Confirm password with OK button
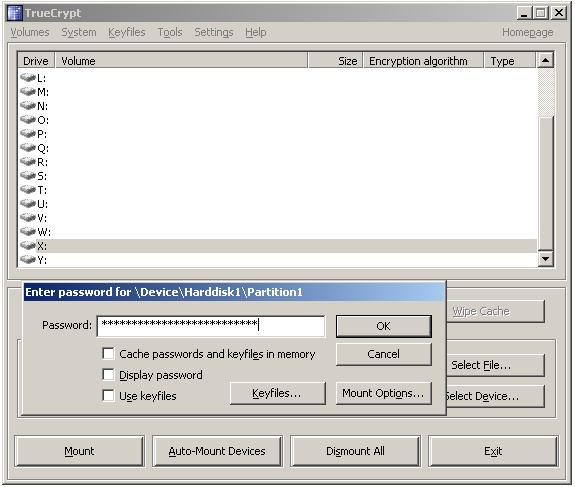 point(384,326)
